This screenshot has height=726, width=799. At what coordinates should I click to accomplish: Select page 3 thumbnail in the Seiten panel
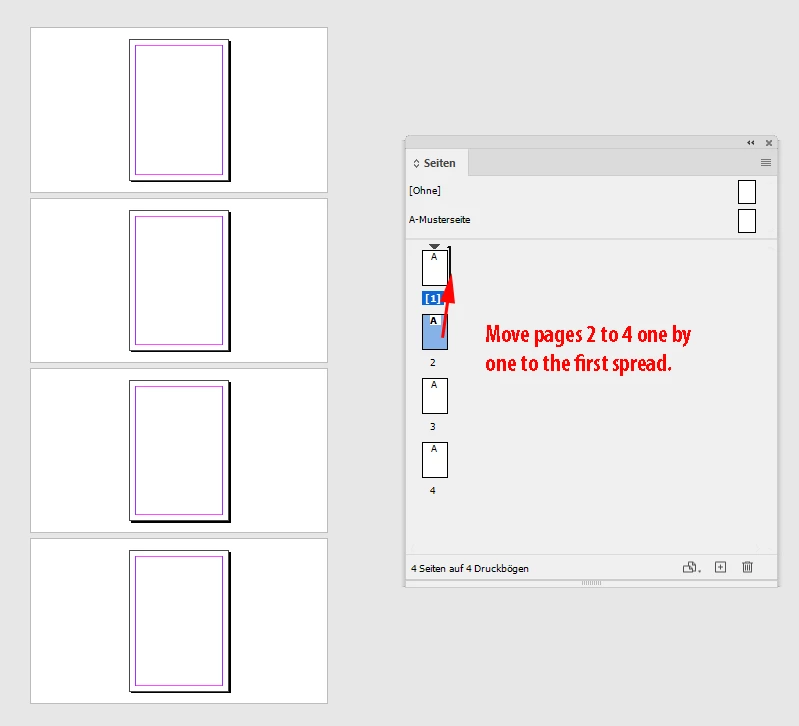[x=435, y=396]
